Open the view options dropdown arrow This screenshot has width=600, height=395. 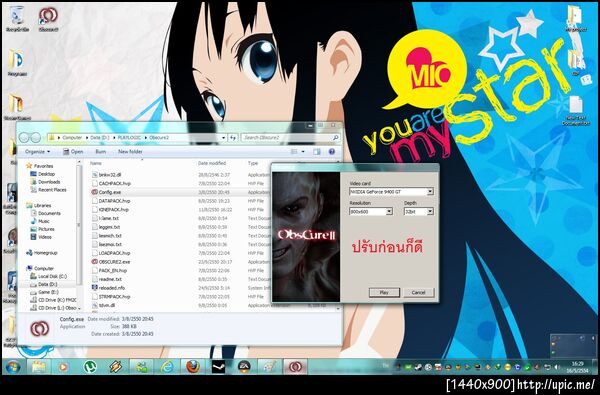click(303, 152)
